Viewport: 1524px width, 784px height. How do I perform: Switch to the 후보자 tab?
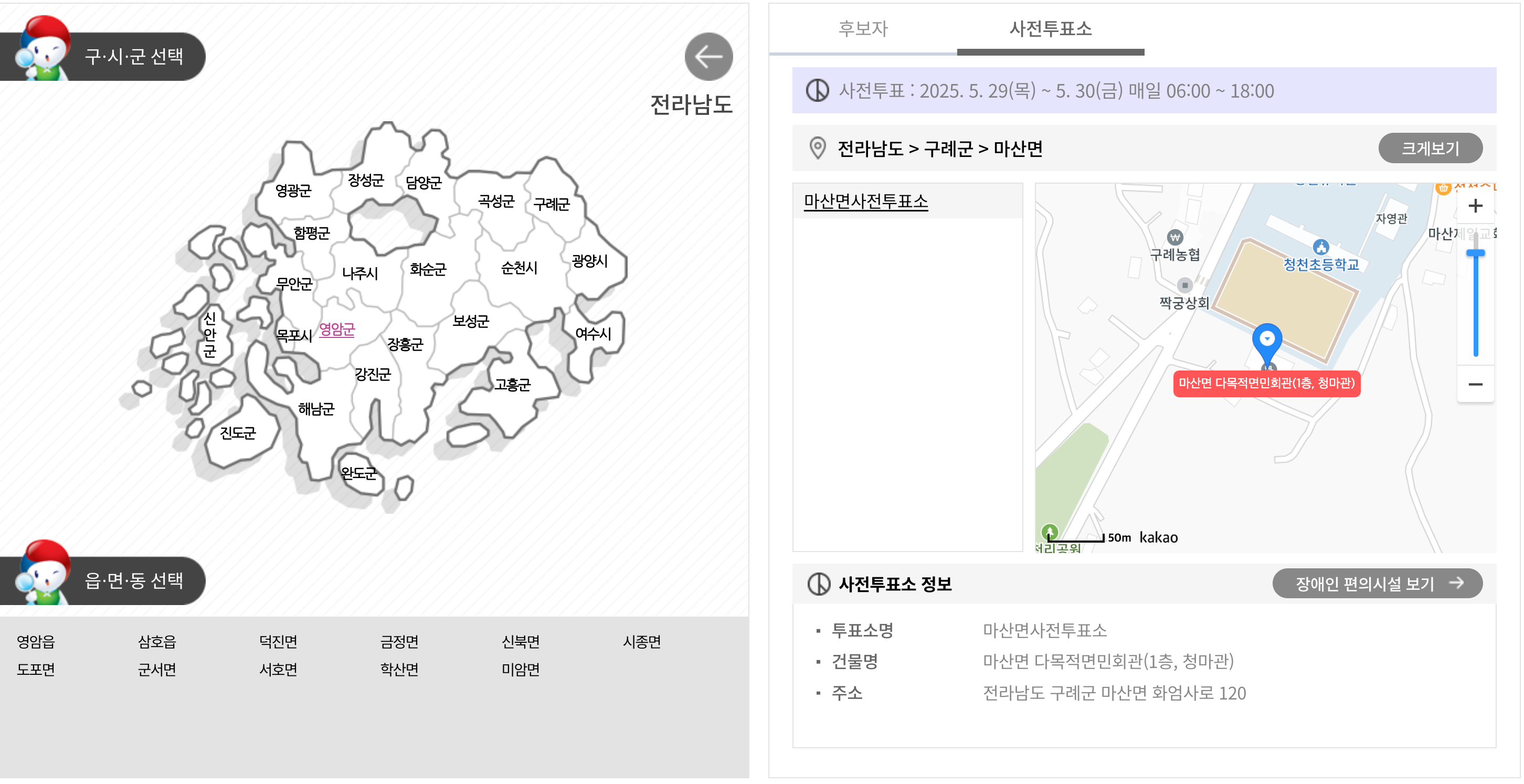[x=863, y=29]
